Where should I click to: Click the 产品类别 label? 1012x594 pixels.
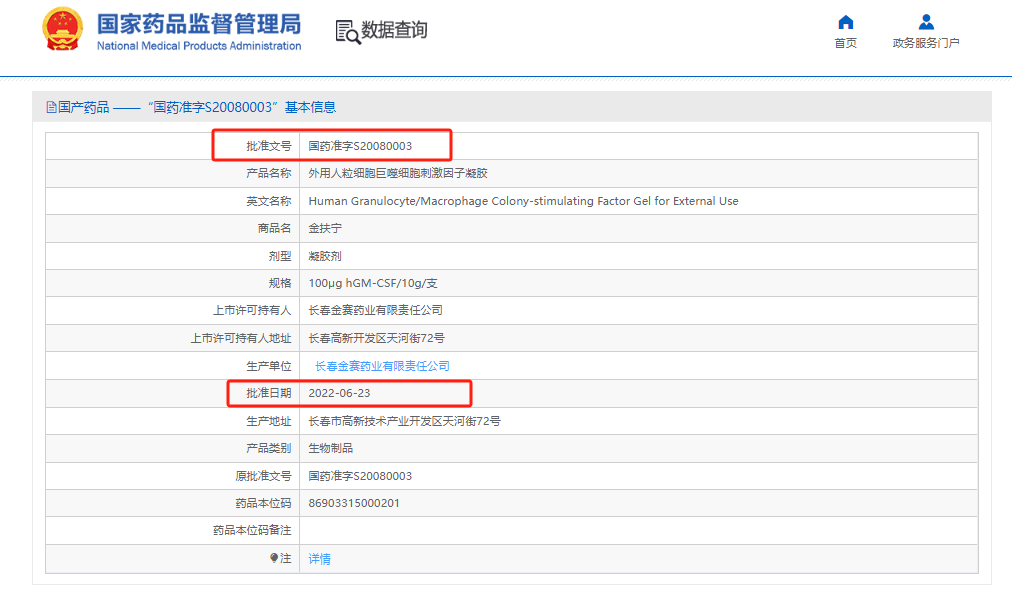(x=268, y=448)
